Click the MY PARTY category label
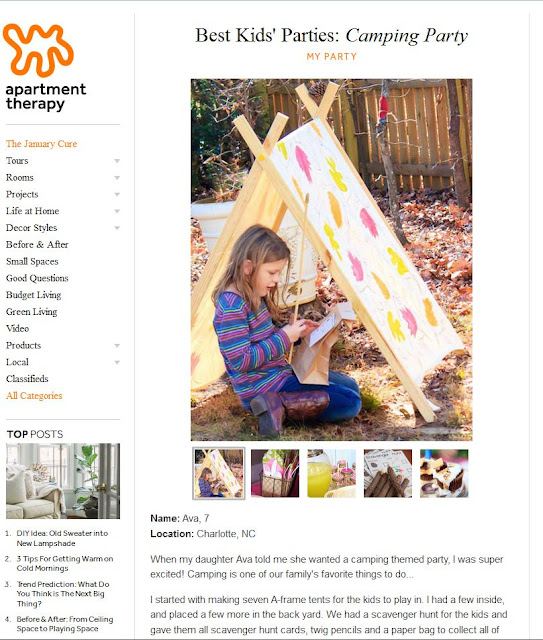This screenshot has height=640, width=543. click(x=332, y=56)
